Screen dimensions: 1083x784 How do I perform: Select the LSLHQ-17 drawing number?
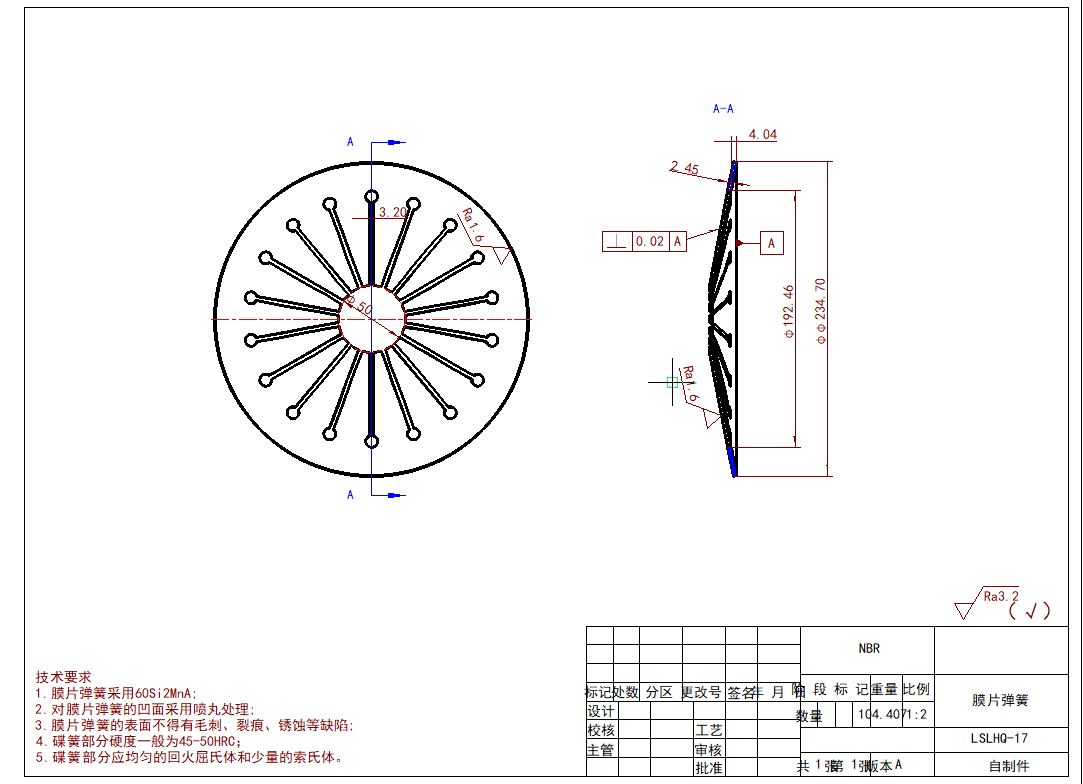coord(1000,739)
